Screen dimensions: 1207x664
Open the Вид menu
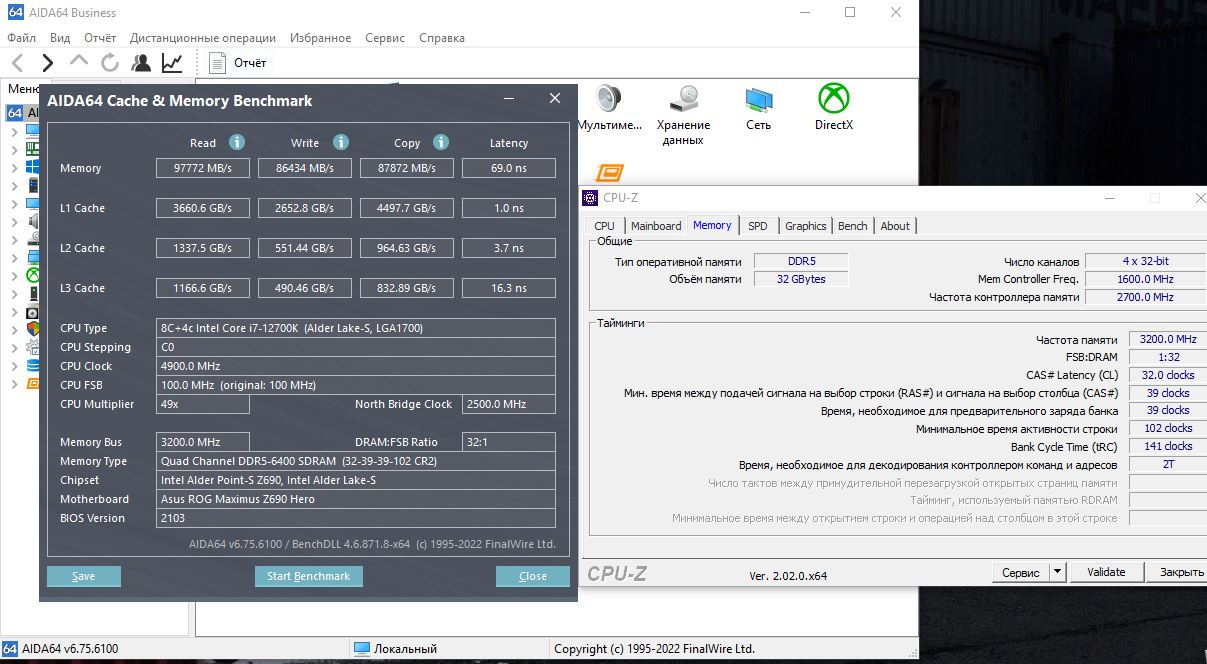pos(60,38)
